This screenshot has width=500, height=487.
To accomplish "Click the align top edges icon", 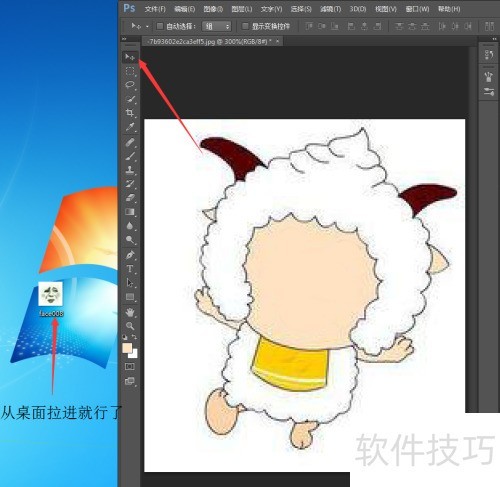I will 309,26.
